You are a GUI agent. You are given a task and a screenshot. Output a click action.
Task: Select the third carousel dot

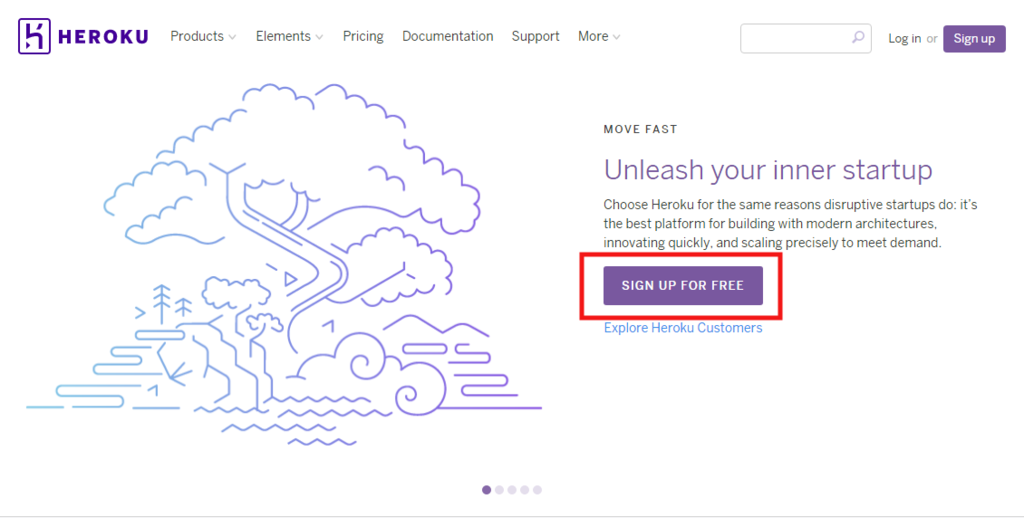(x=512, y=490)
